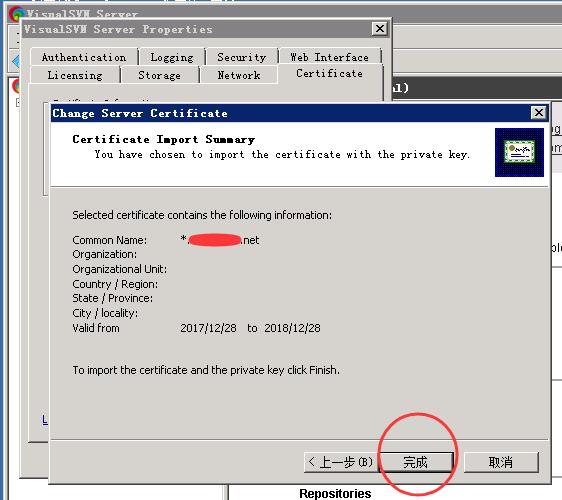Image resolution: width=562 pixels, height=500 pixels.
Task: Click the 'To import the certificate' instruction text
Action: pos(206,370)
